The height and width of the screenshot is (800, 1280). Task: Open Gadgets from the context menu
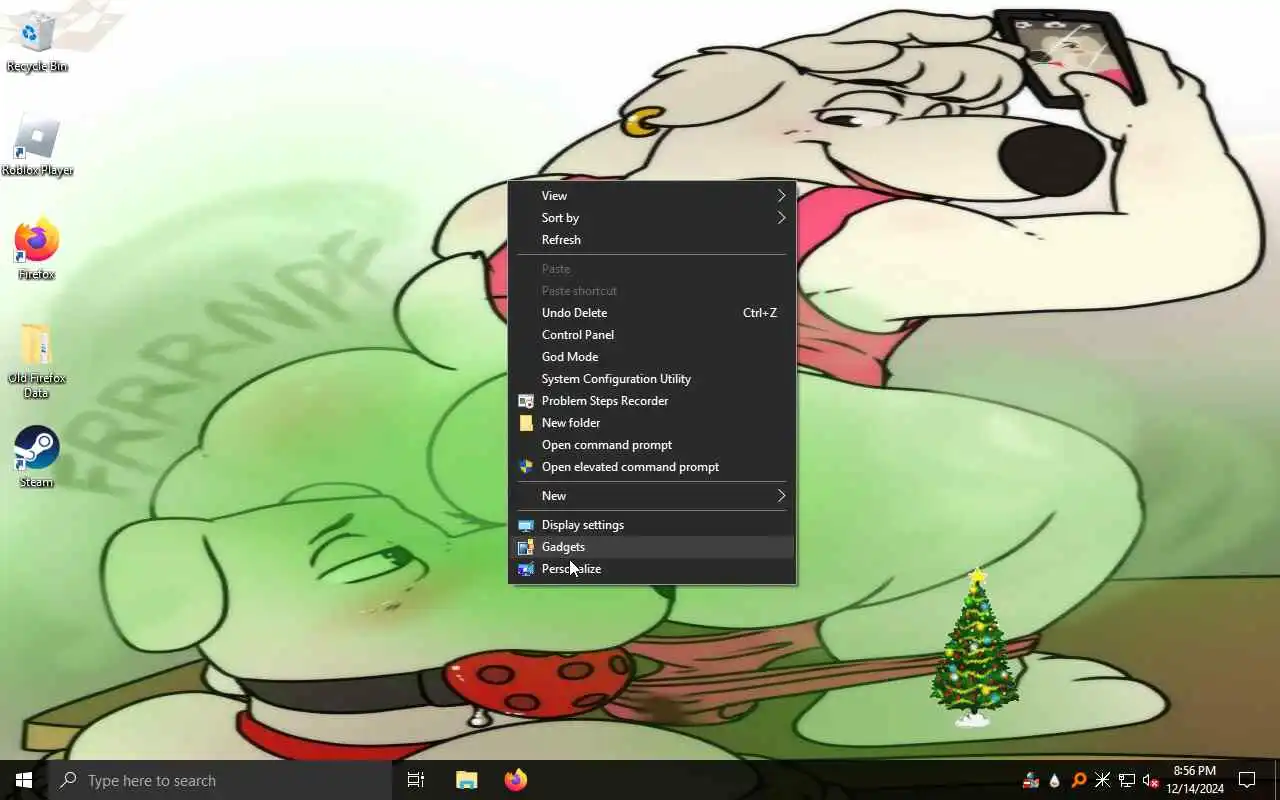[652, 547]
